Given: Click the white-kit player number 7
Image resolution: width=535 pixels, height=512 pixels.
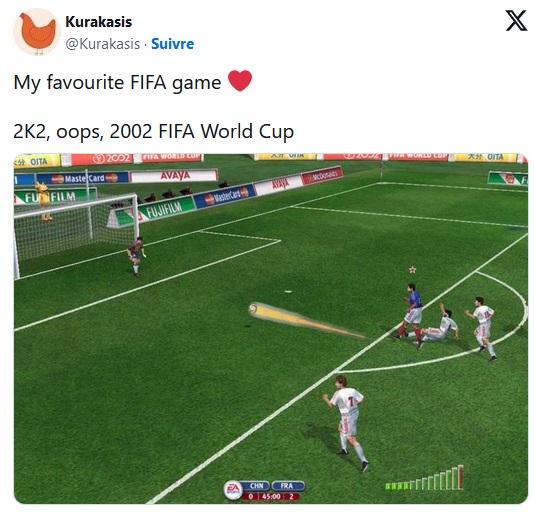Looking at the screenshot, I should pos(345,423).
